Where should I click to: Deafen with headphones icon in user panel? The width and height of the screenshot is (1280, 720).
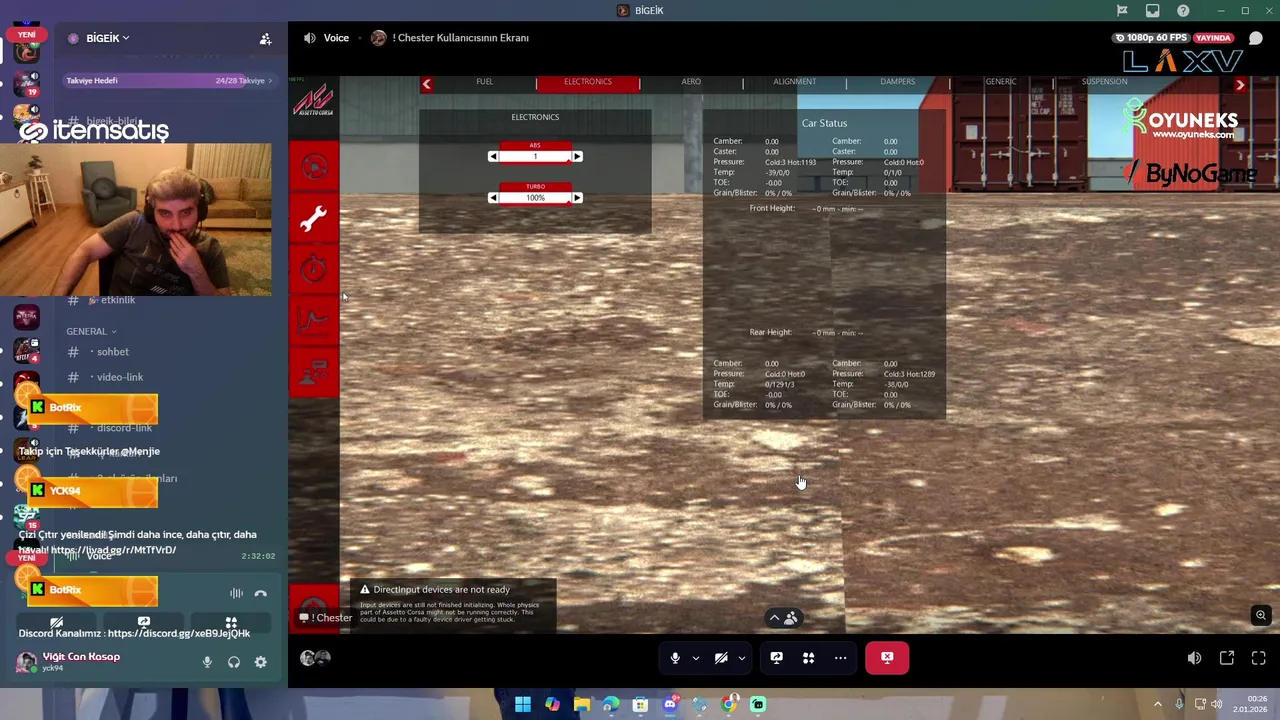click(x=234, y=662)
